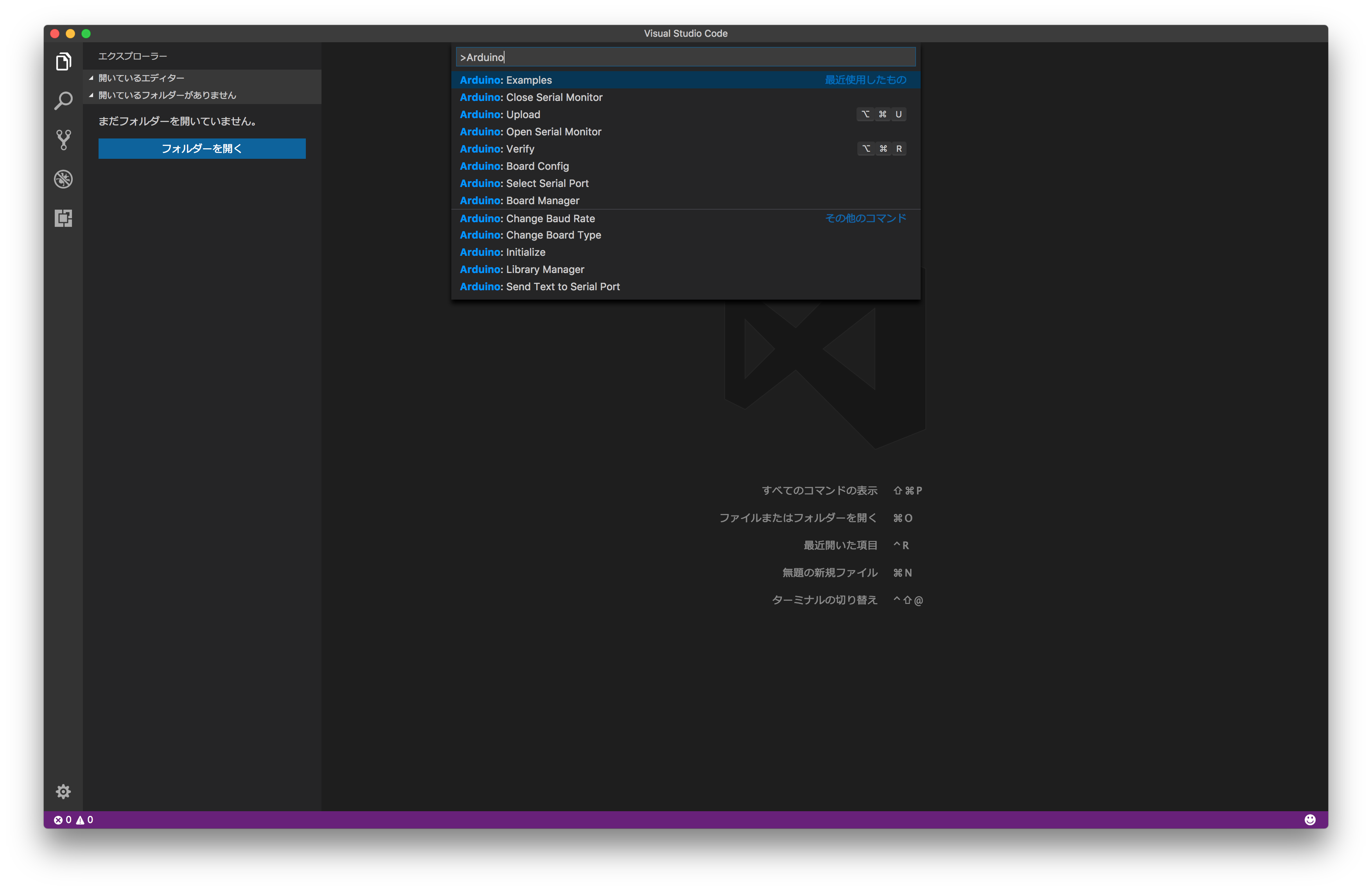This screenshot has width=1372, height=891.
Task: Open the Debug view
Action: click(x=63, y=179)
